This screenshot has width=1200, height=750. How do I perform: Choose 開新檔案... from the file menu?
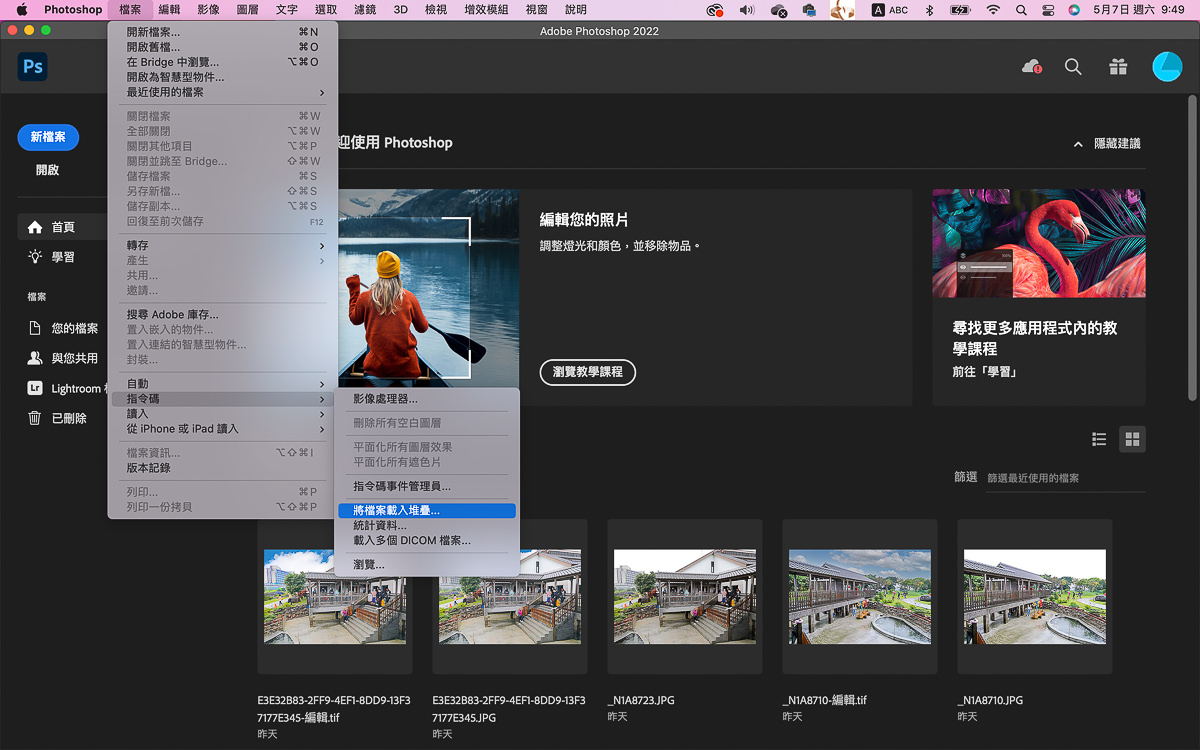pos(222,32)
